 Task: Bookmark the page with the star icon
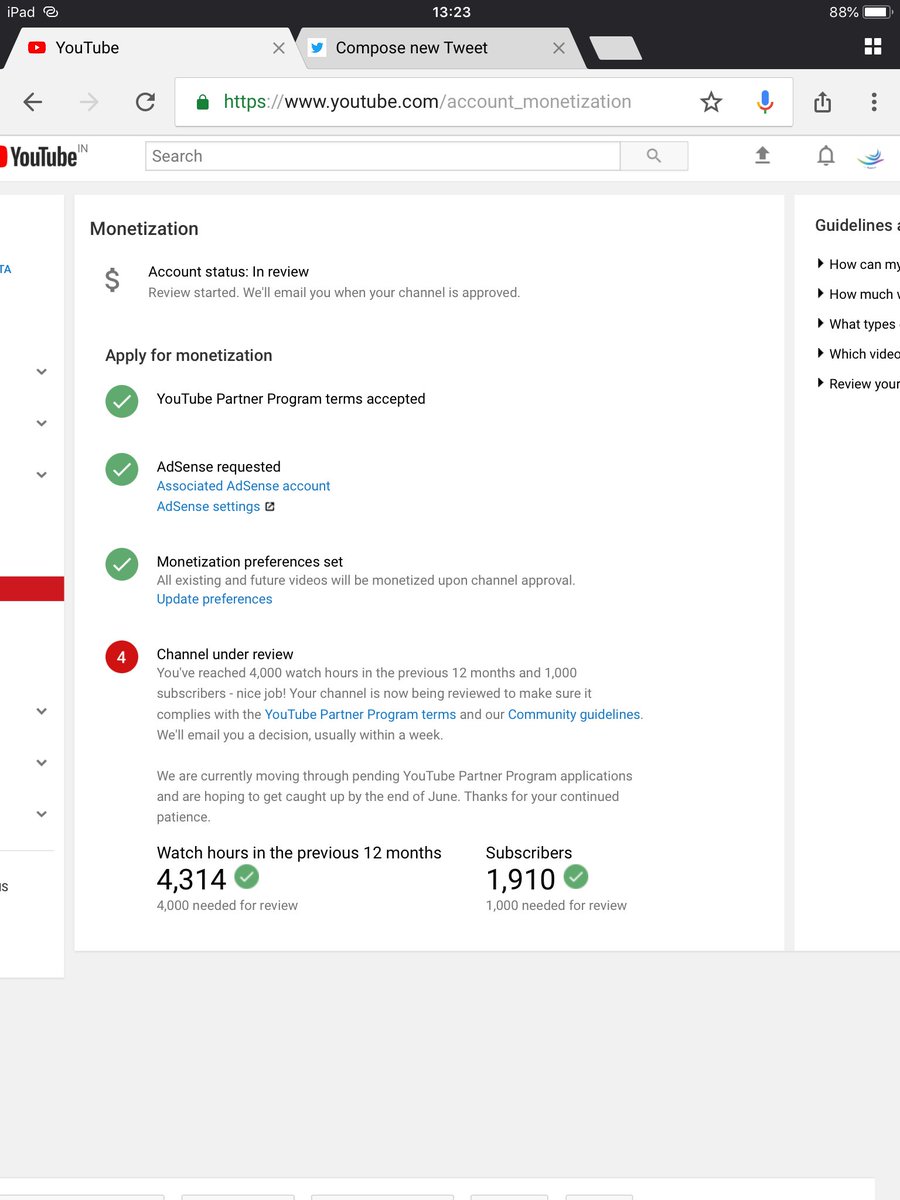pos(711,102)
